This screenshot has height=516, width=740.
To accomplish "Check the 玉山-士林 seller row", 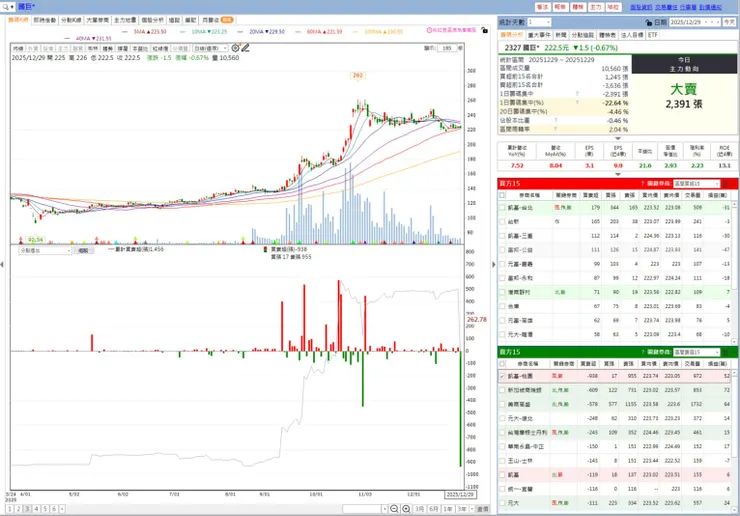I will click(x=502, y=461).
